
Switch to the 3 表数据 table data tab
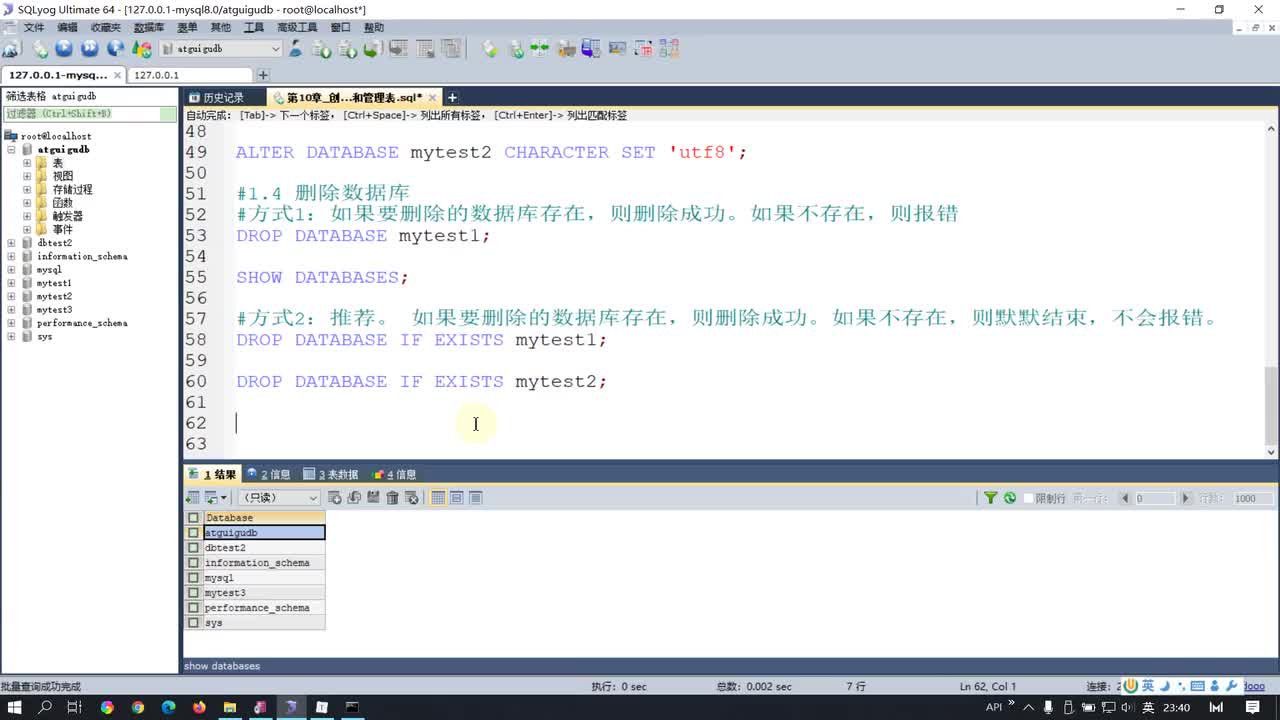(x=331, y=474)
